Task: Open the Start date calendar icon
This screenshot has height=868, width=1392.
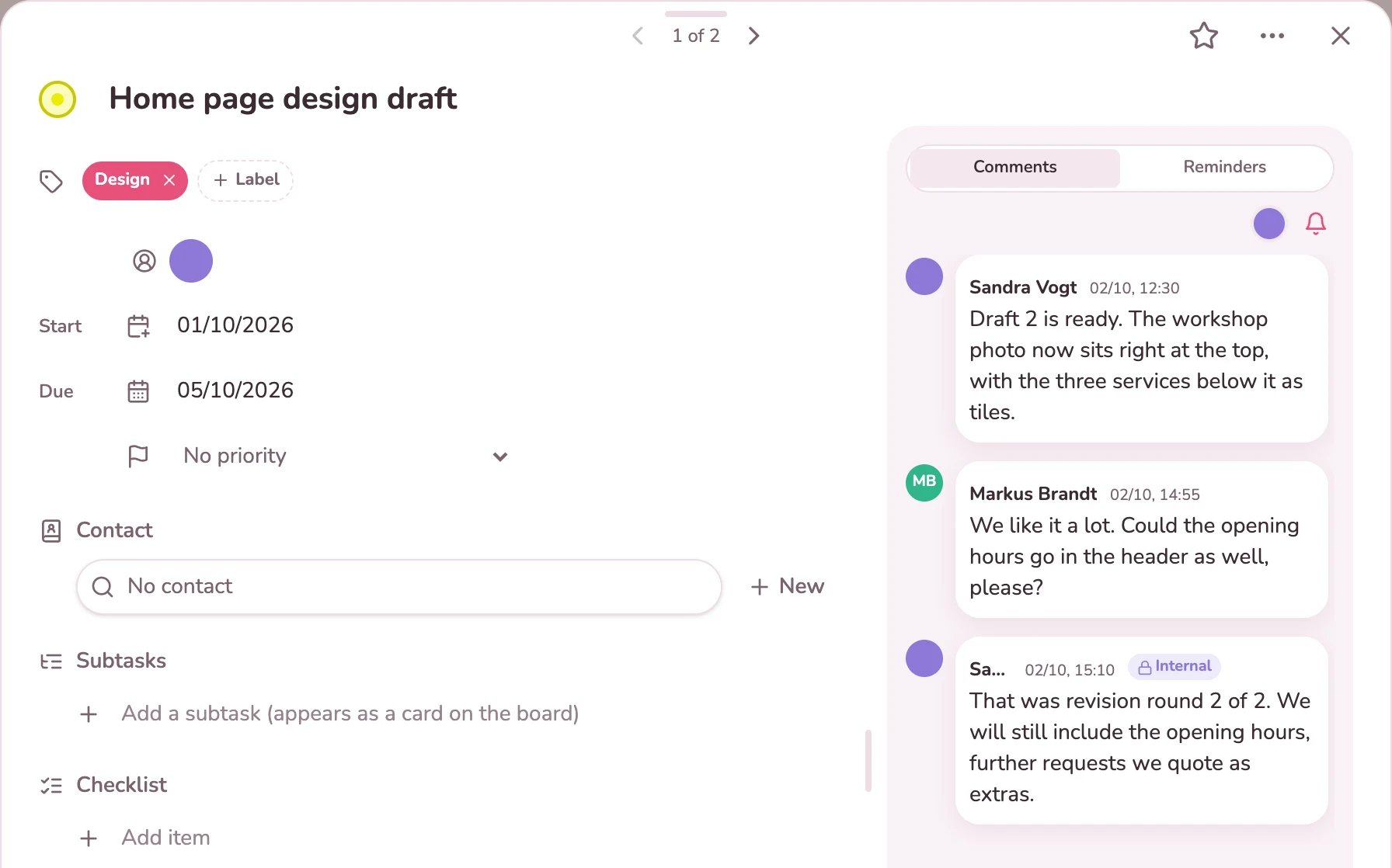Action: [138, 326]
